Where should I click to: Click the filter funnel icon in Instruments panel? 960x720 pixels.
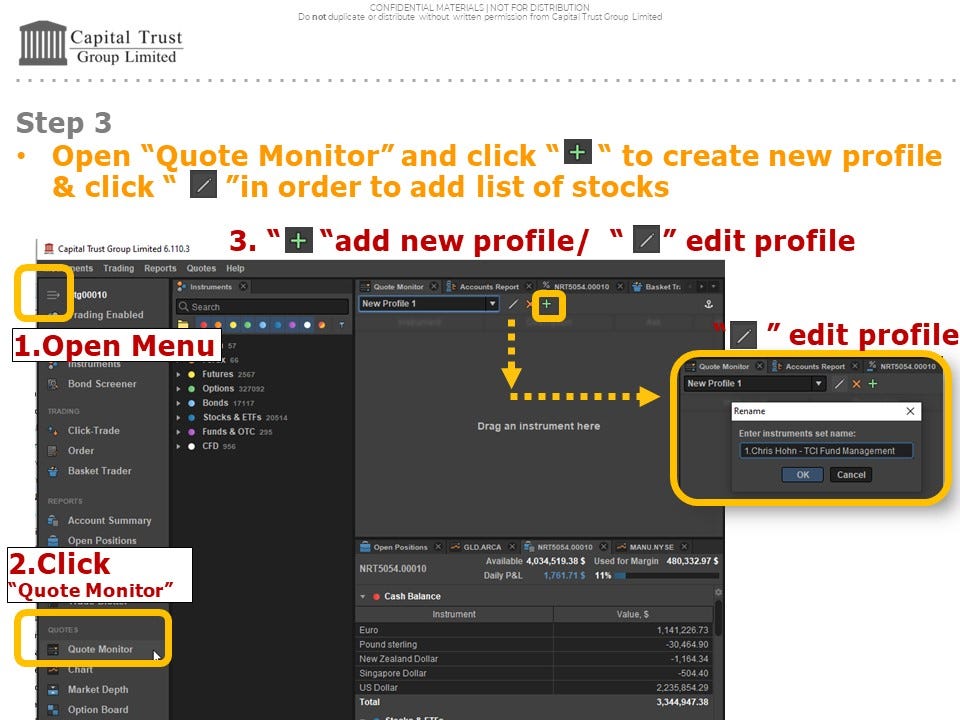(x=341, y=324)
